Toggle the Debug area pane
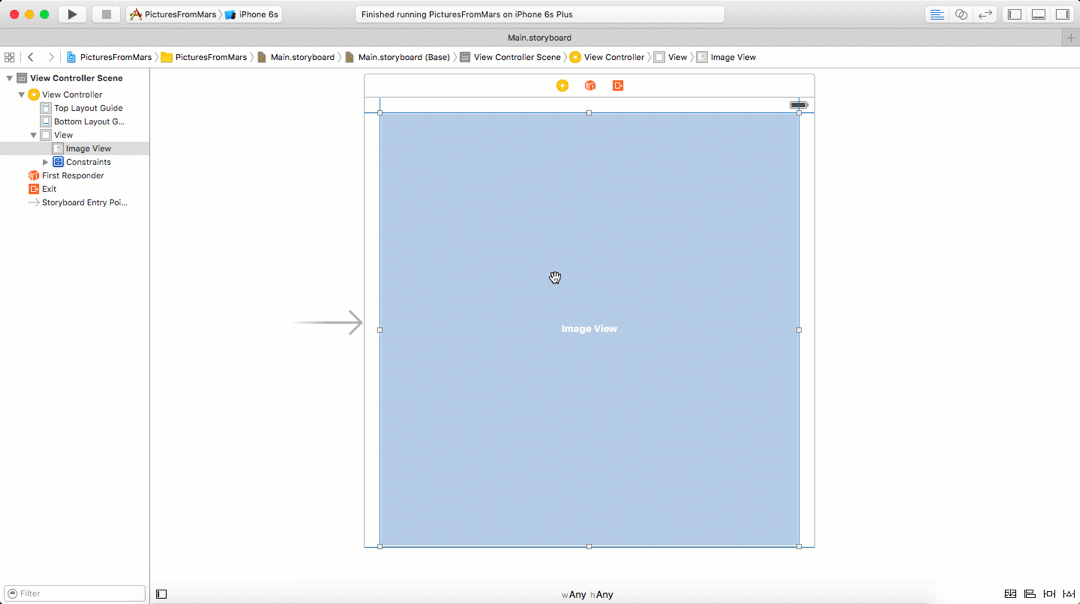The width and height of the screenshot is (1080, 604). (x=1039, y=14)
